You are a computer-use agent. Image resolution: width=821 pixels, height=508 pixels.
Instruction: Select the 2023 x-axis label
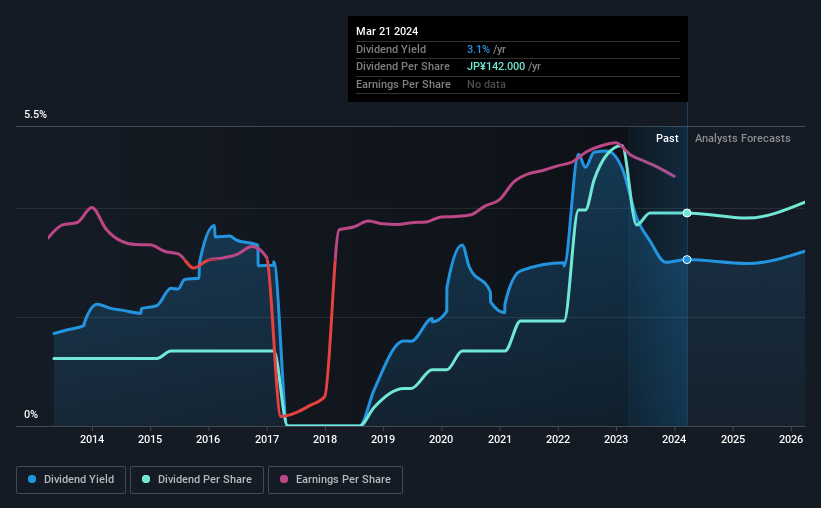pyautogui.click(x=616, y=439)
